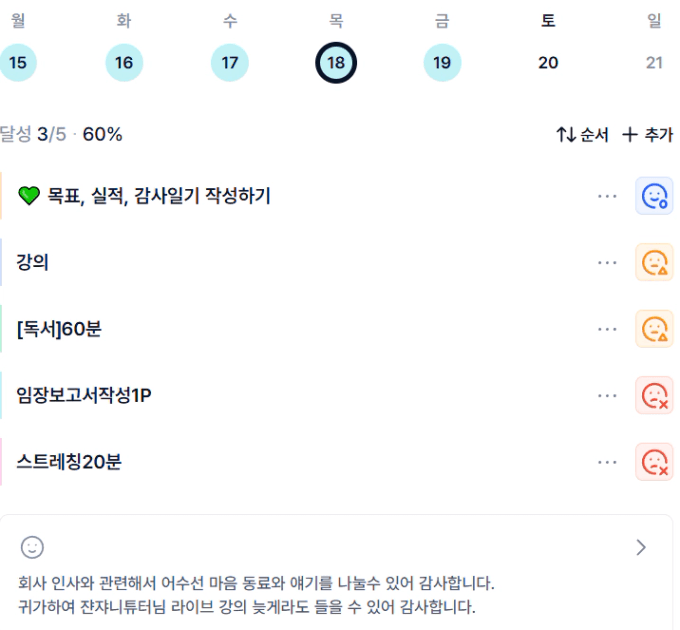Open the 스트레칭20분 task item

(69, 462)
